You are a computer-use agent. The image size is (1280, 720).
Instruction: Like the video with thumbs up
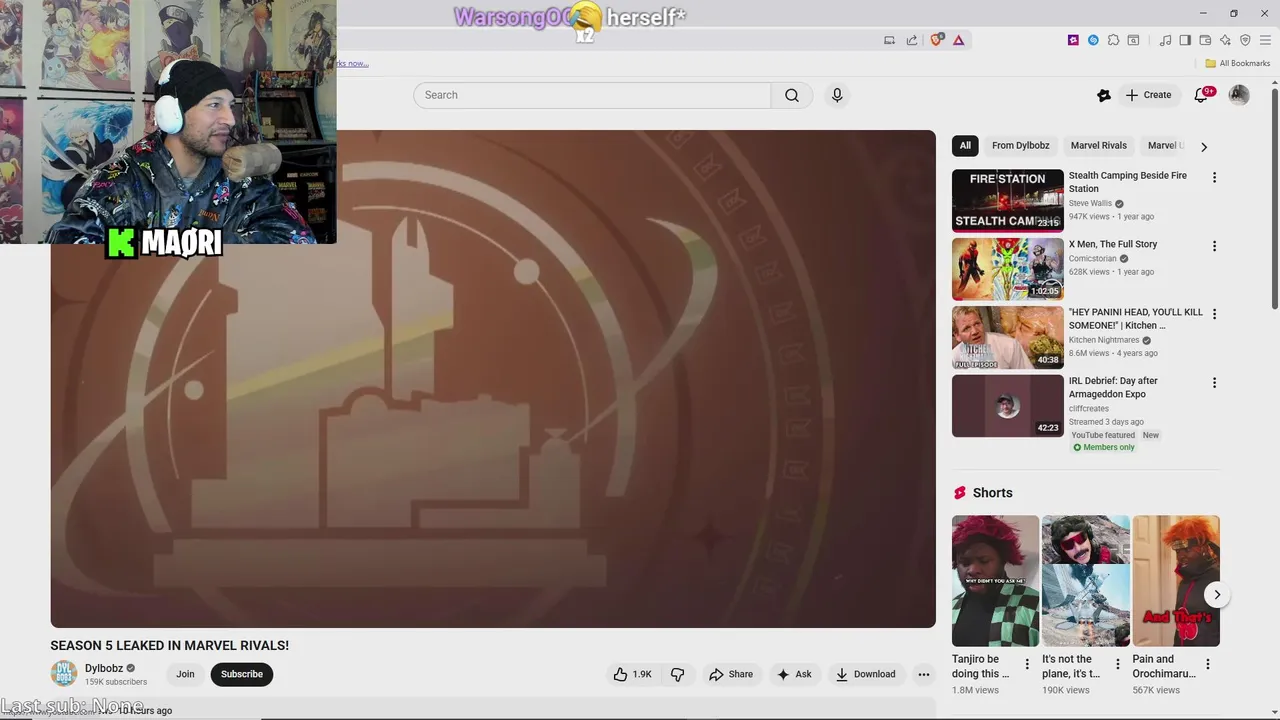[632, 674]
